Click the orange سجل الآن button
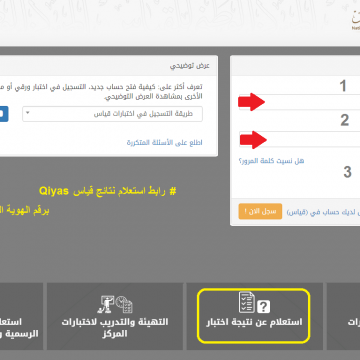Image resolution: width=360 pixels, height=360 pixels. [x=260, y=211]
